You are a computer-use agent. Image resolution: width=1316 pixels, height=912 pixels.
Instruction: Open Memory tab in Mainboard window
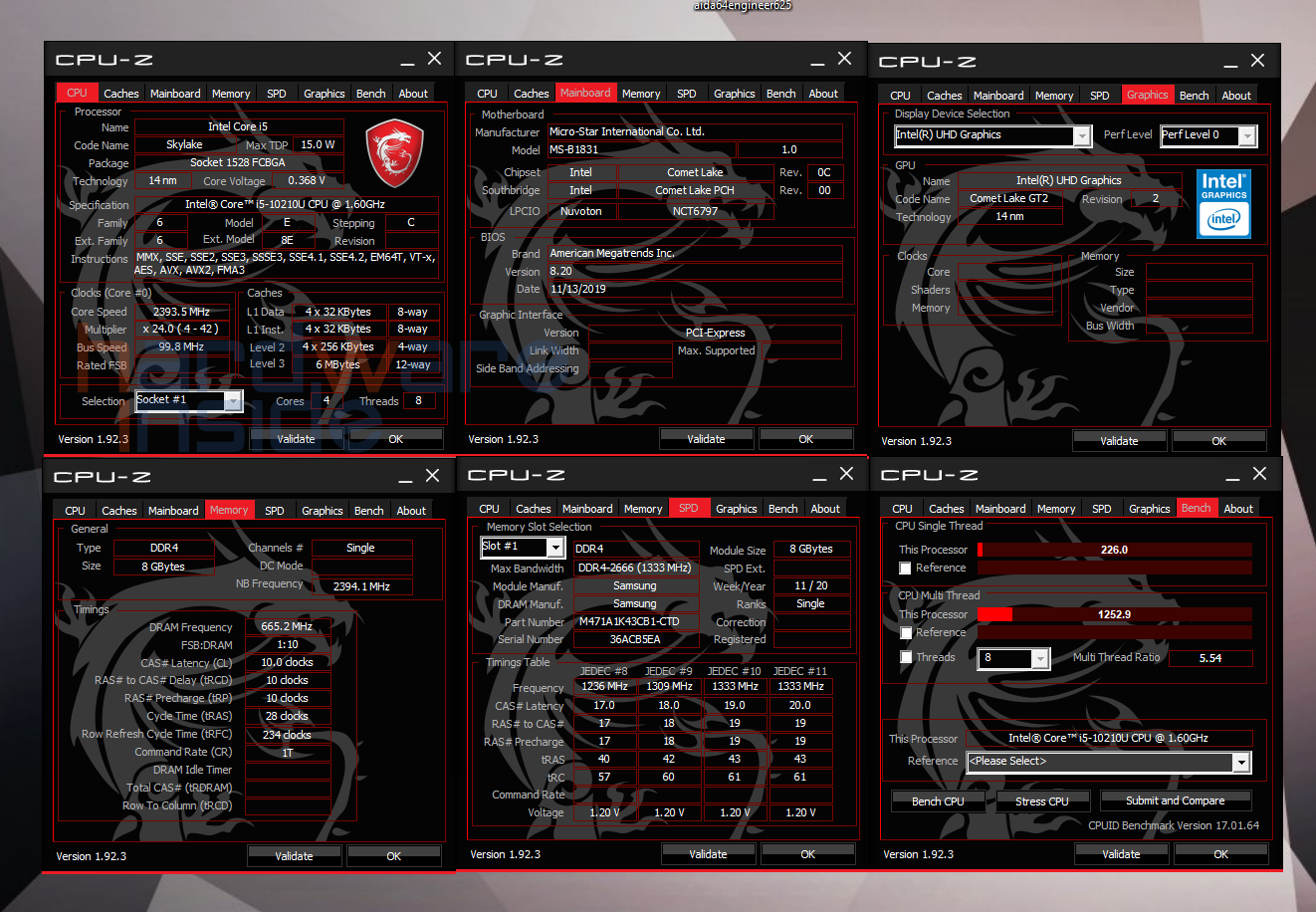(x=641, y=94)
